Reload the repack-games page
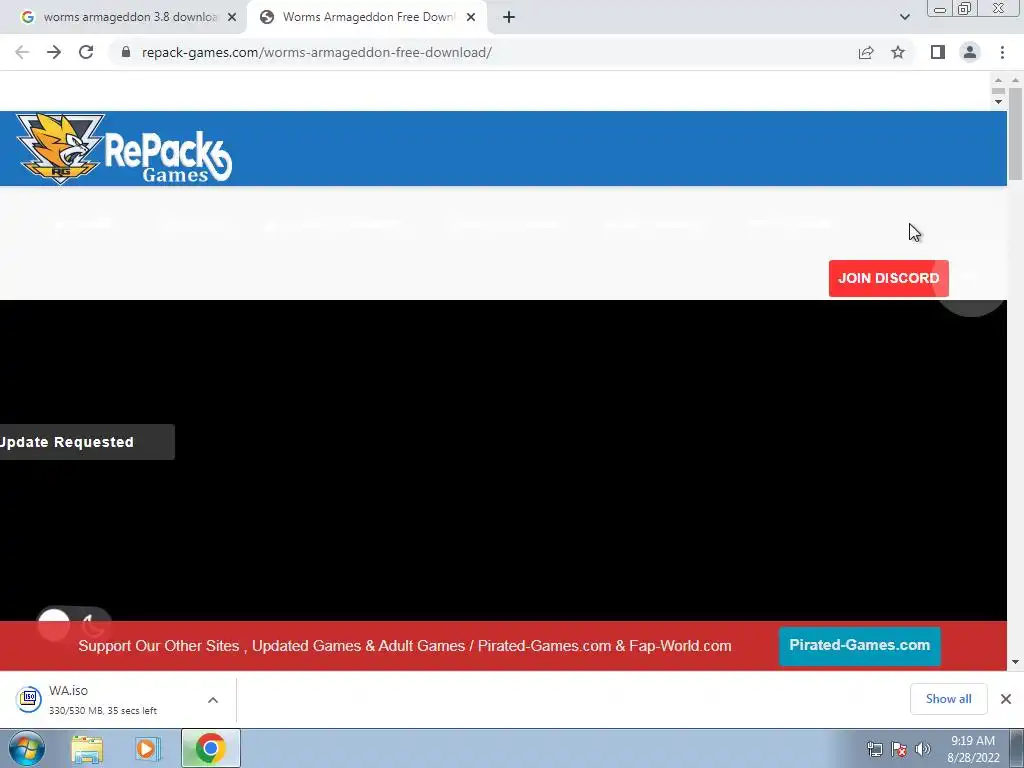 click(x=86, y=52)
